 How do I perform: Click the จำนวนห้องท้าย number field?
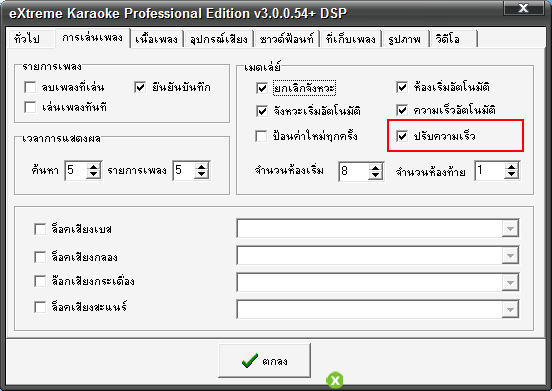pos(490,171)
